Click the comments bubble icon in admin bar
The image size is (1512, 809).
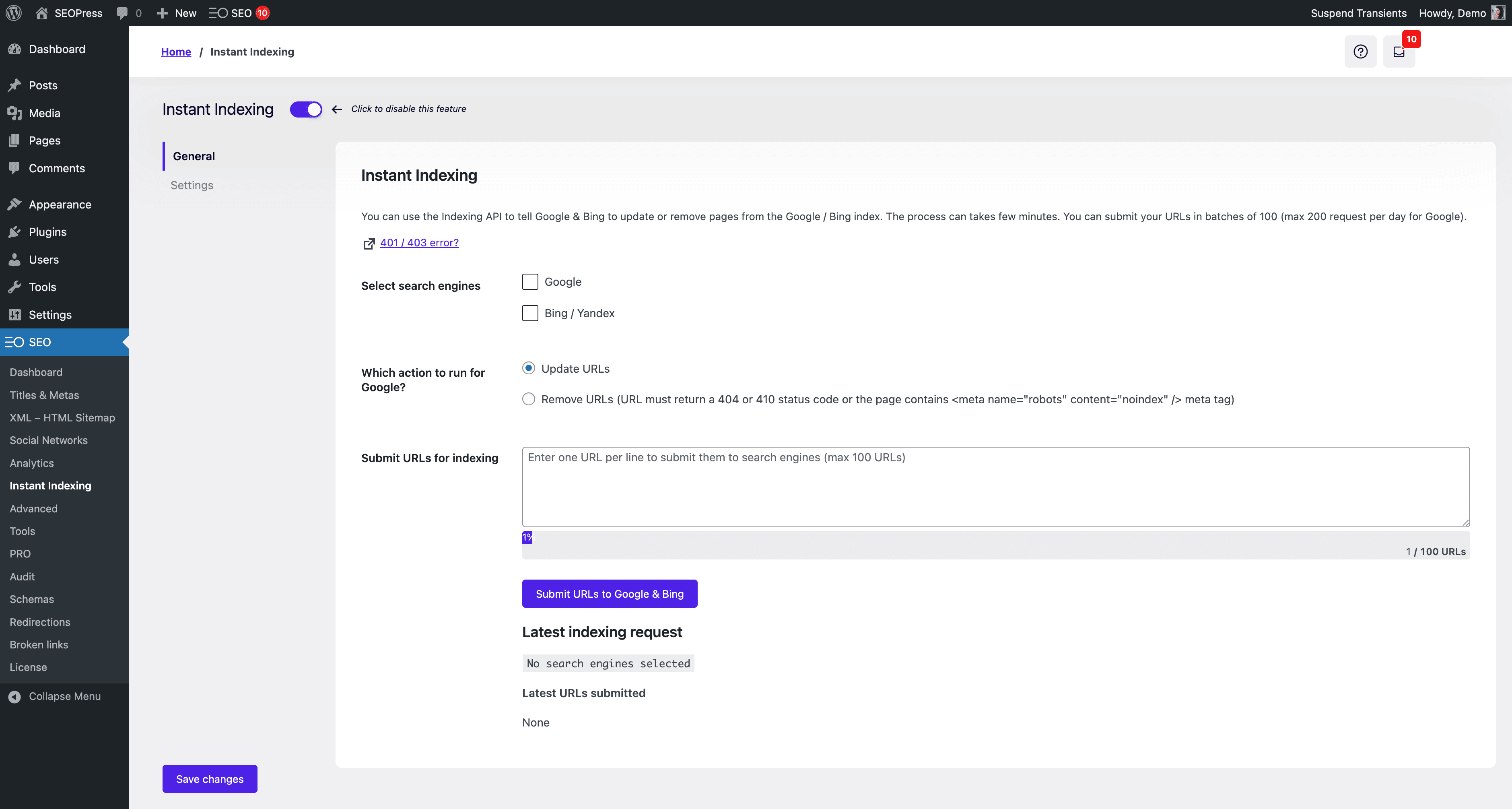[122, 13]
